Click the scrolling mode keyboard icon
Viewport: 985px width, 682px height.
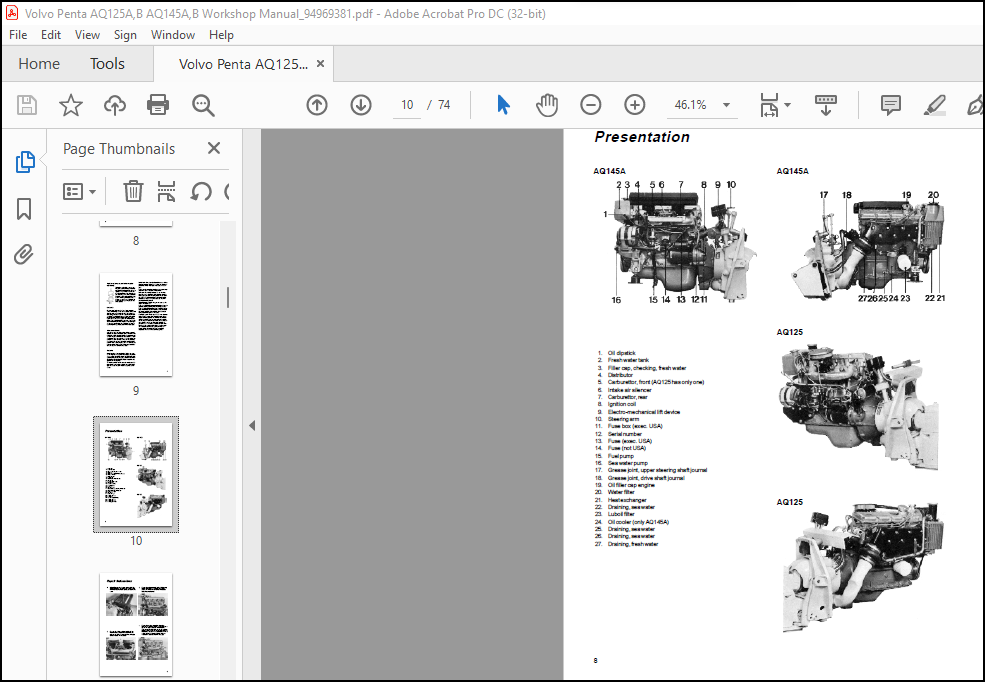(825, 105)
